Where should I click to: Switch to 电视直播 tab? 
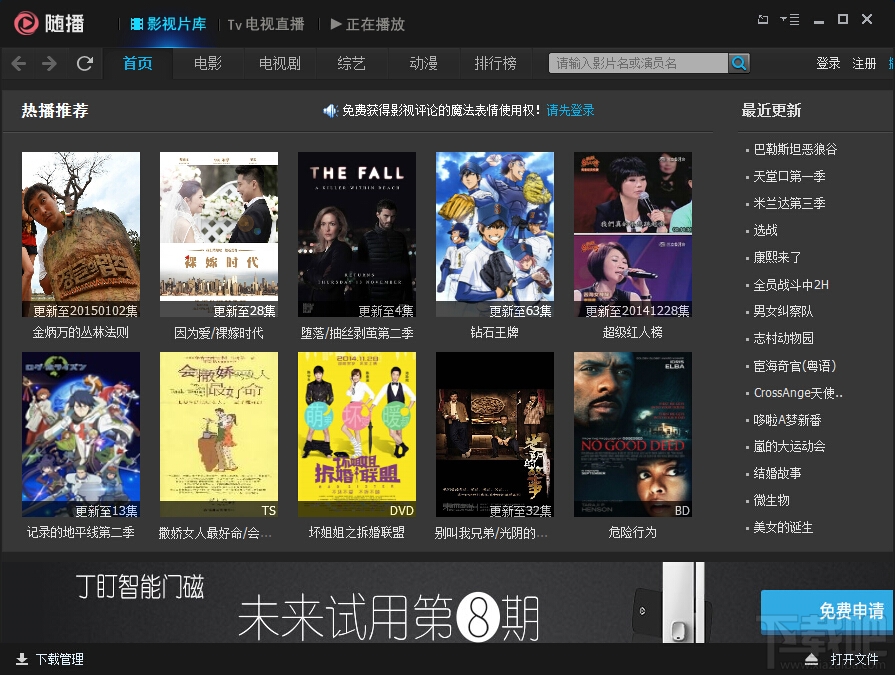point(266,24)
